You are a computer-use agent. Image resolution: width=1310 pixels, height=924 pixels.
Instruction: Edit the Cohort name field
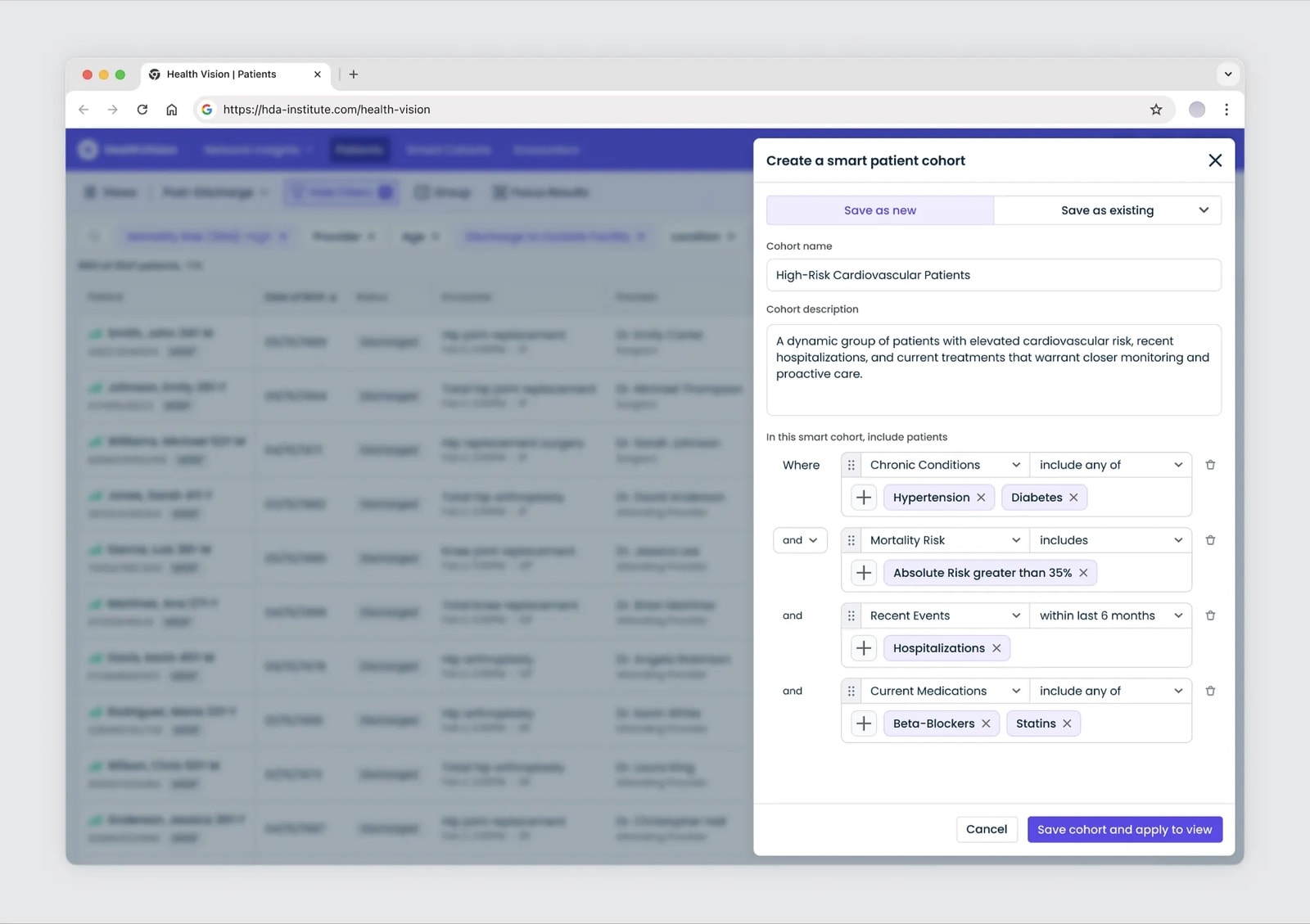tap(993, 275)
